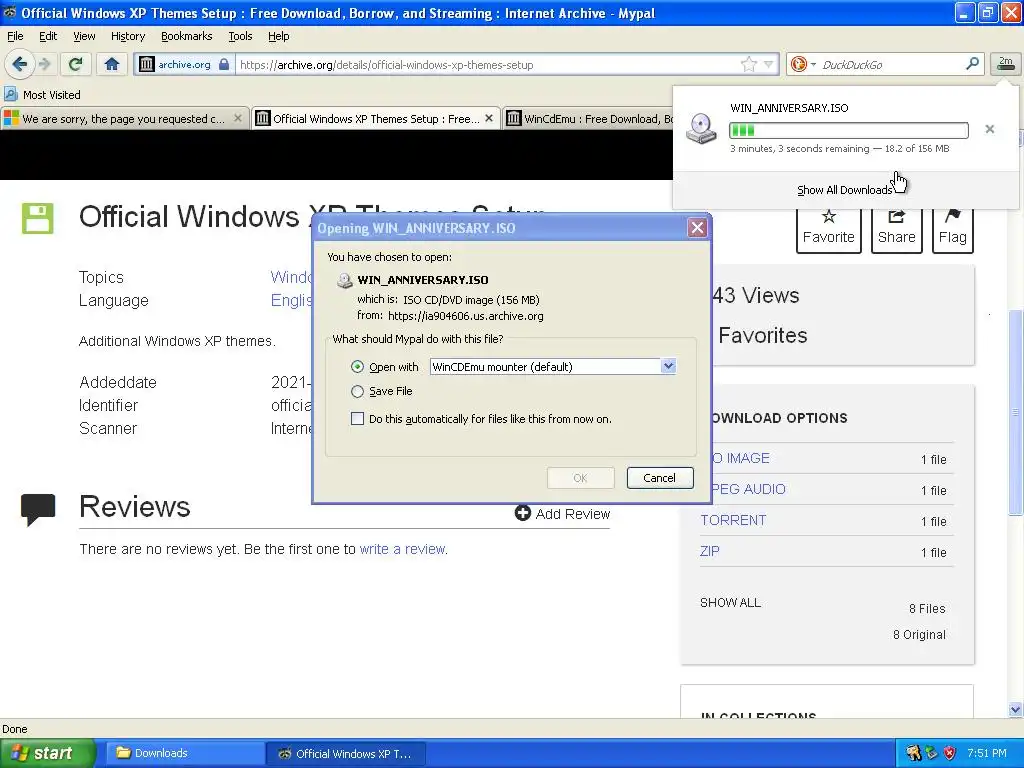1024x768 pixels.
Task: Go back with the browser back arrow
Action: coord(20,64)
